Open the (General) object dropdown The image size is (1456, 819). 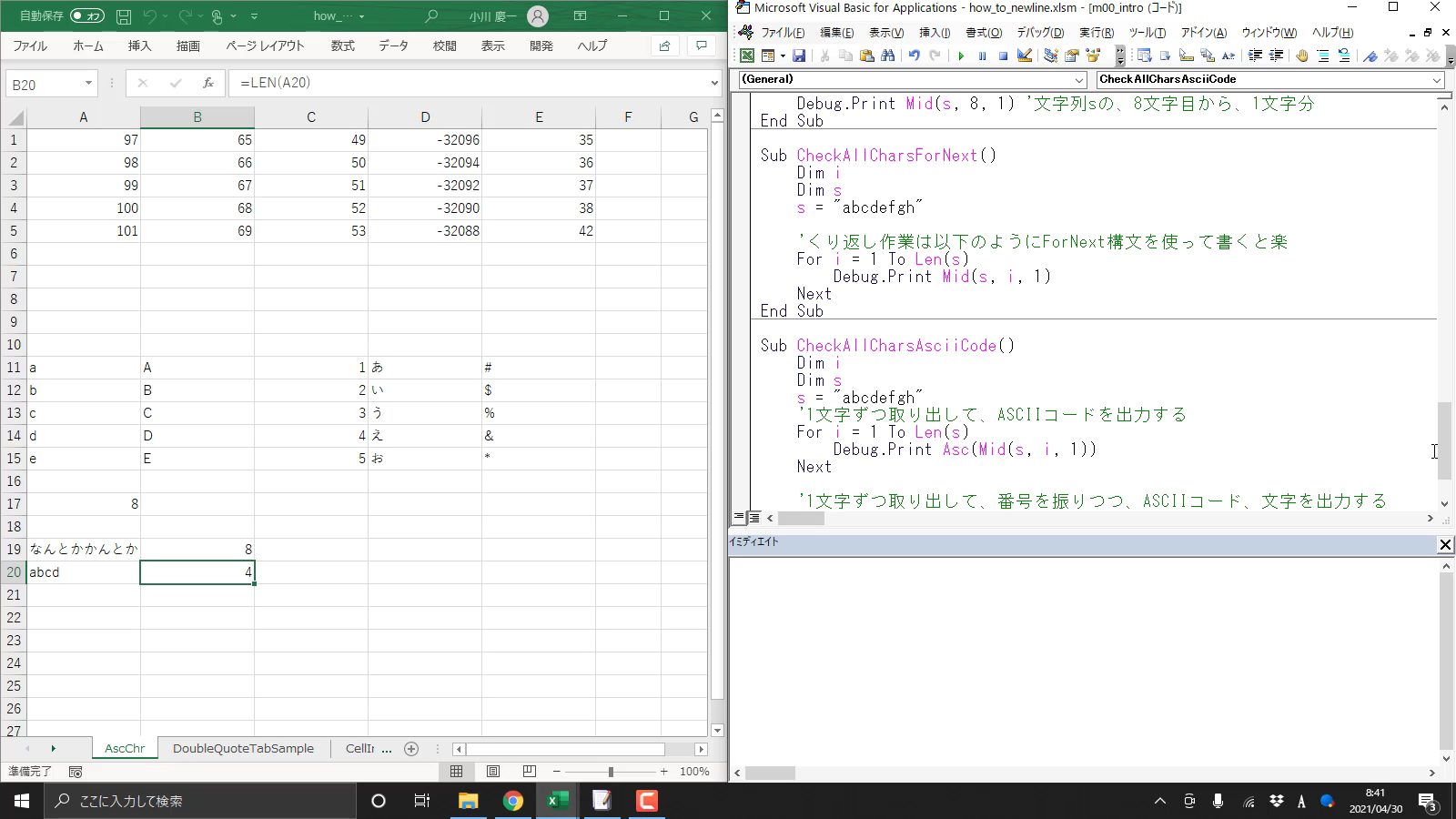pos(1079,80)
